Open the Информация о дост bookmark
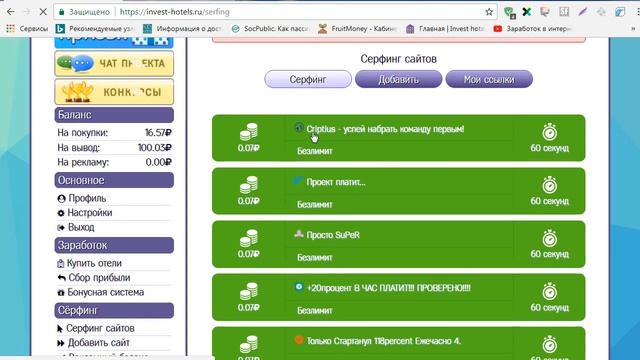640x360 pixels. pyautogui.click(x=182, y=29)
